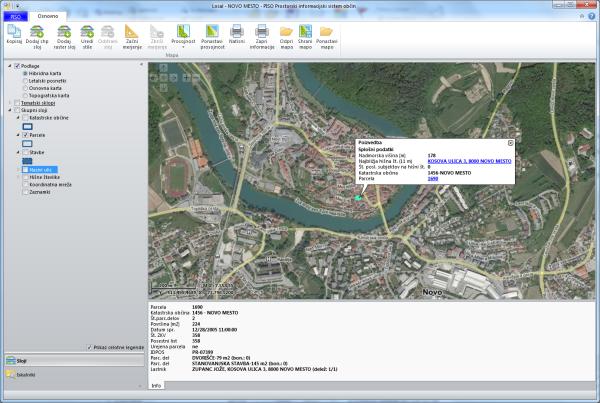The image size is (600, 403).
Task: Click Zapri informacije icon
Action: tap(261, 33)
